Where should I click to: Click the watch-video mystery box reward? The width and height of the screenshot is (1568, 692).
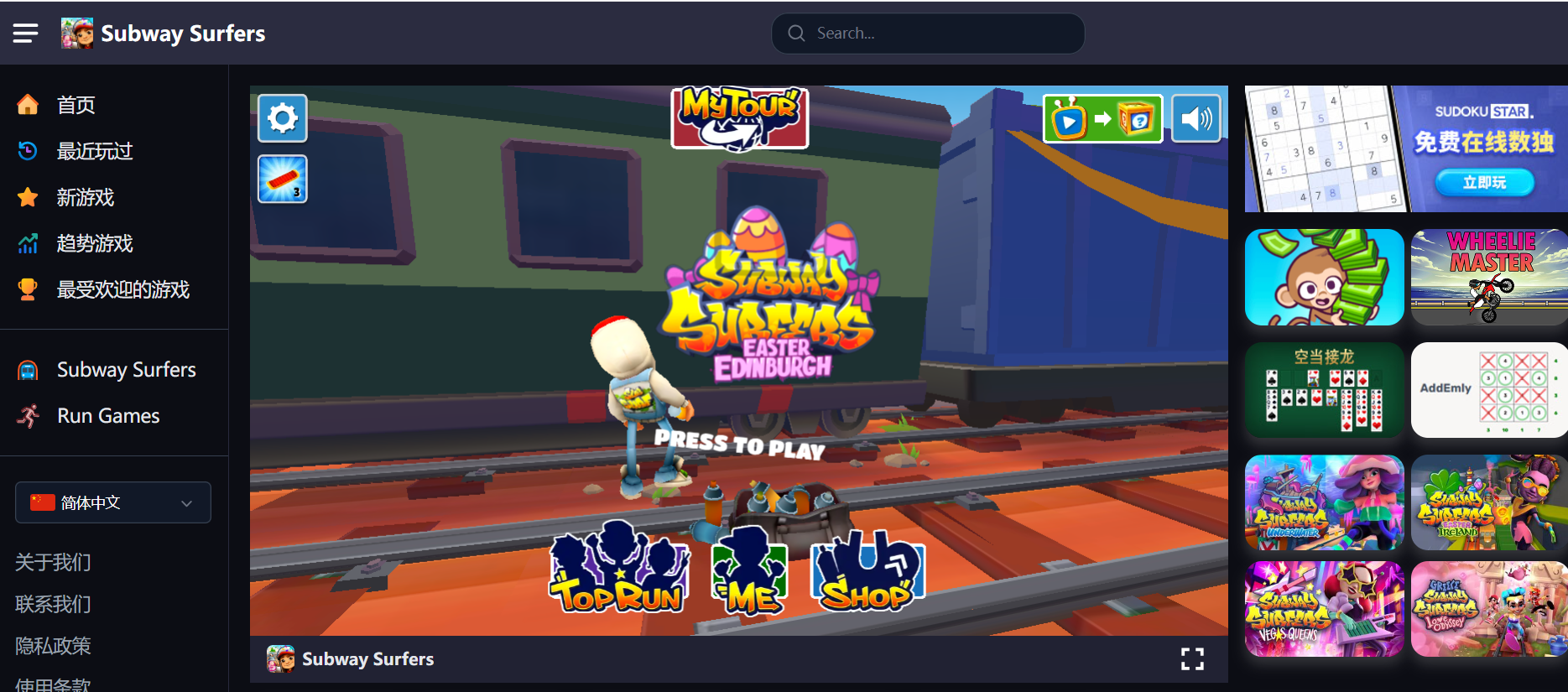(1102, 118)
